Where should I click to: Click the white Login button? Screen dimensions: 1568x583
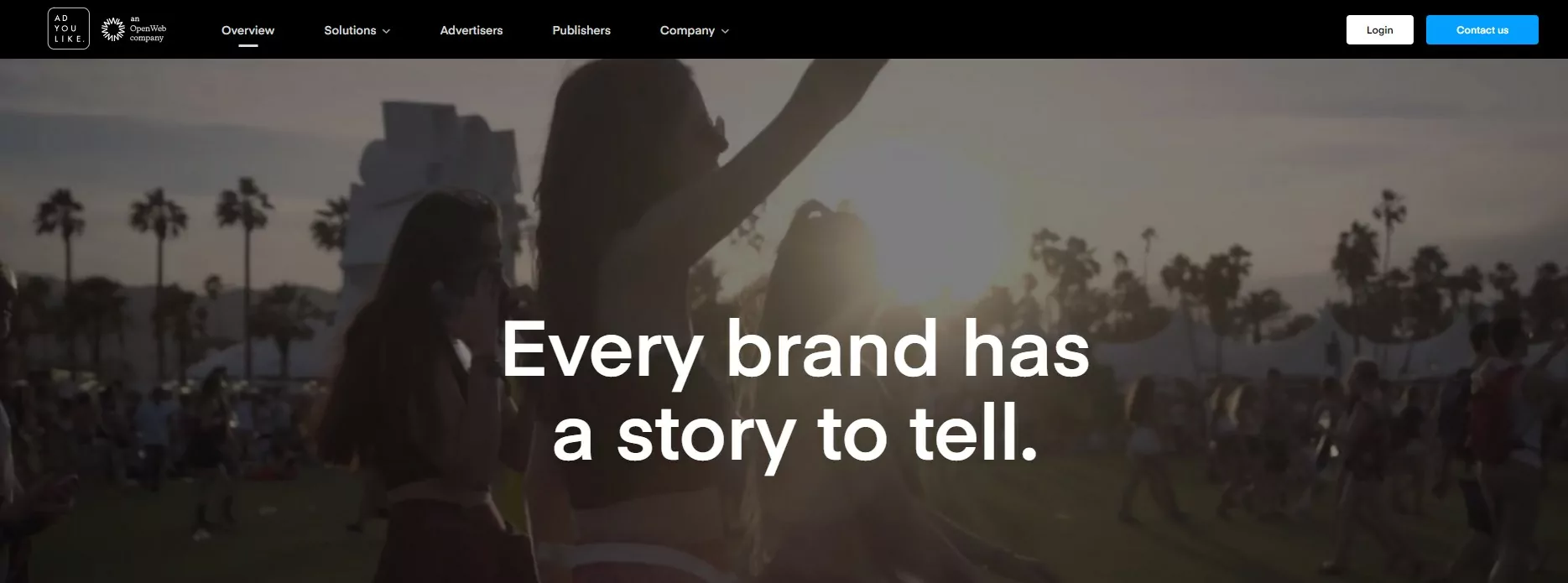point(1379,29)
